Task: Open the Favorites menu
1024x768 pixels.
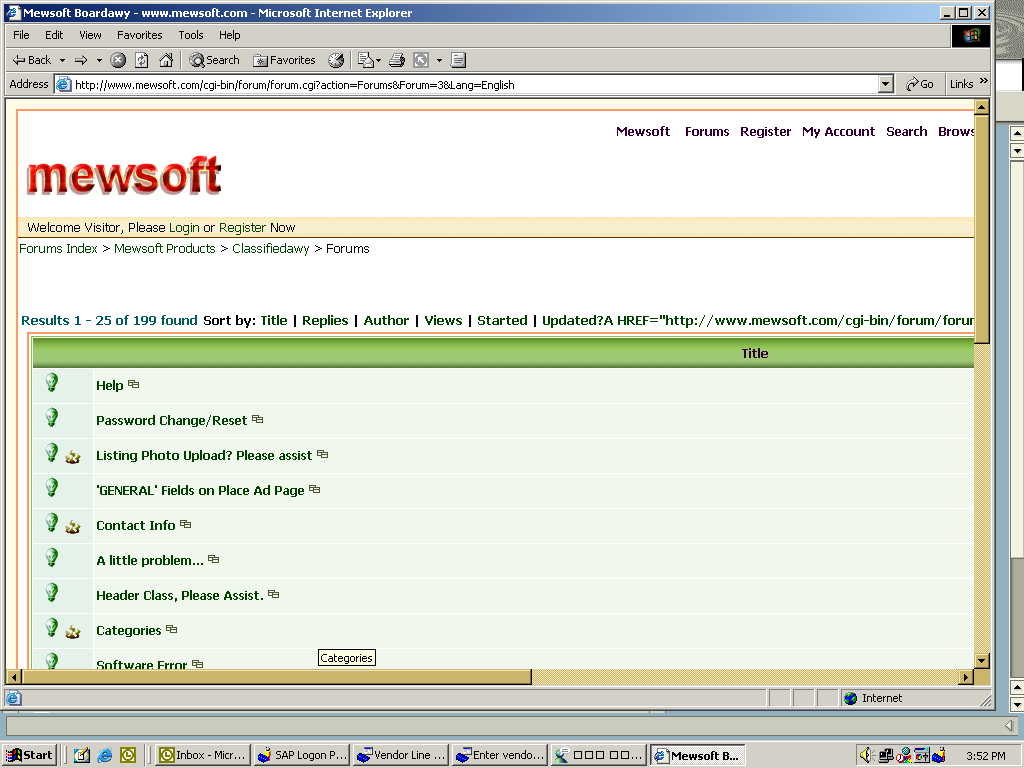Action: (x=140, y=35)
